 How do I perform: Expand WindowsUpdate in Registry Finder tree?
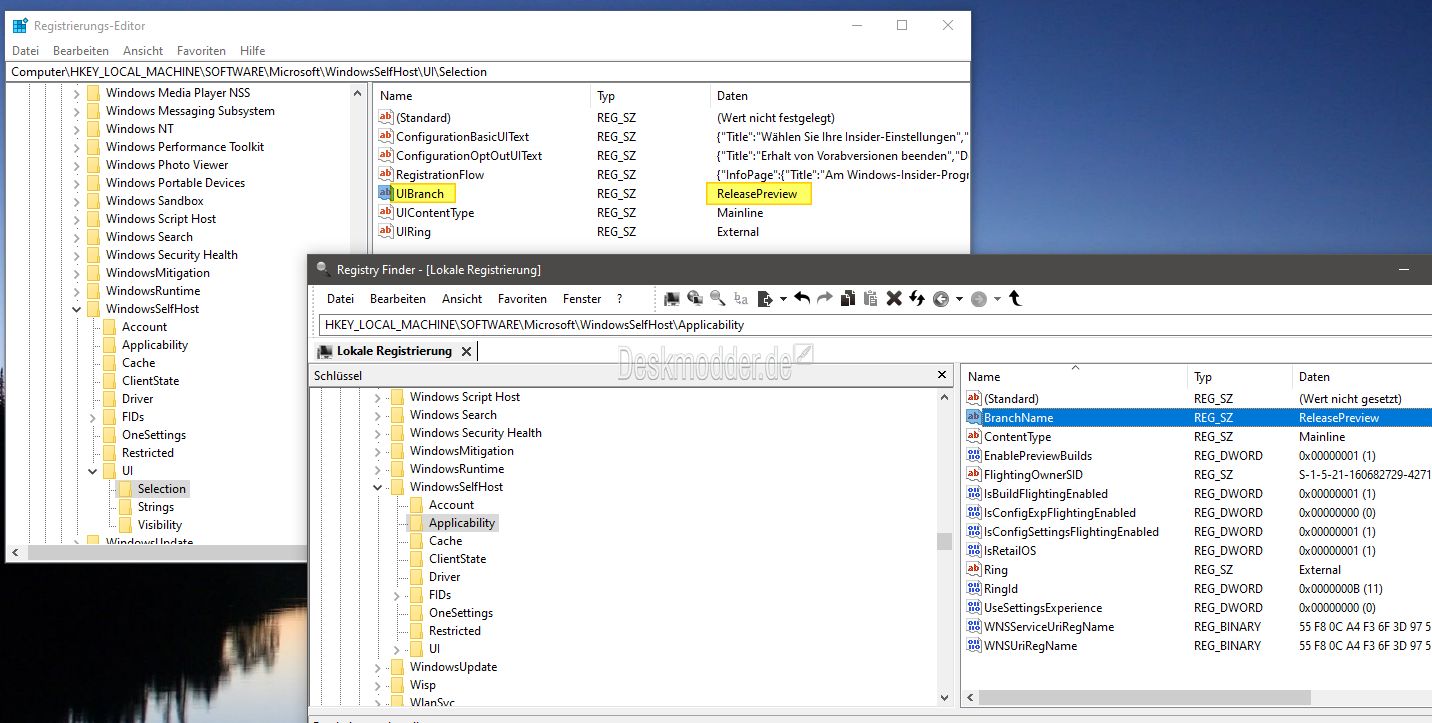click(x=378, y=667)
